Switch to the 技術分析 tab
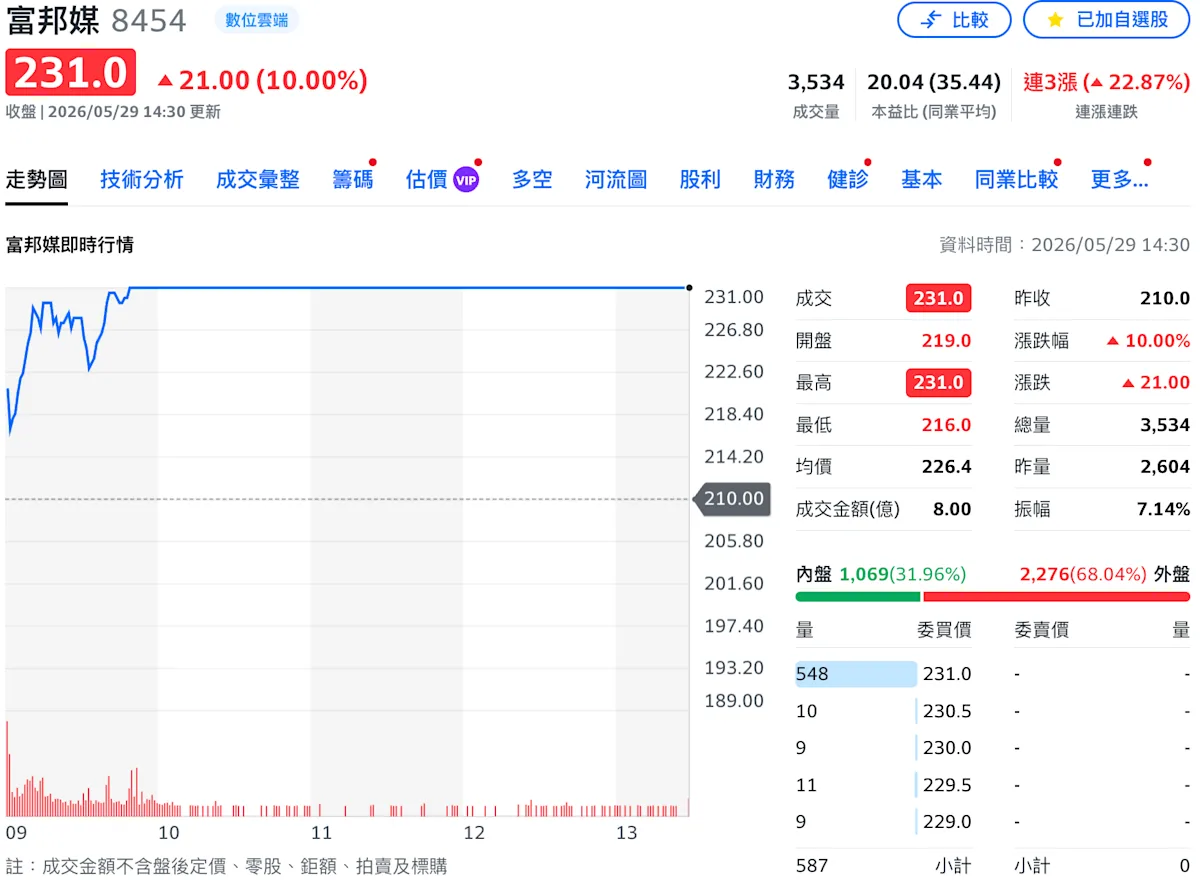 [142, 179]
